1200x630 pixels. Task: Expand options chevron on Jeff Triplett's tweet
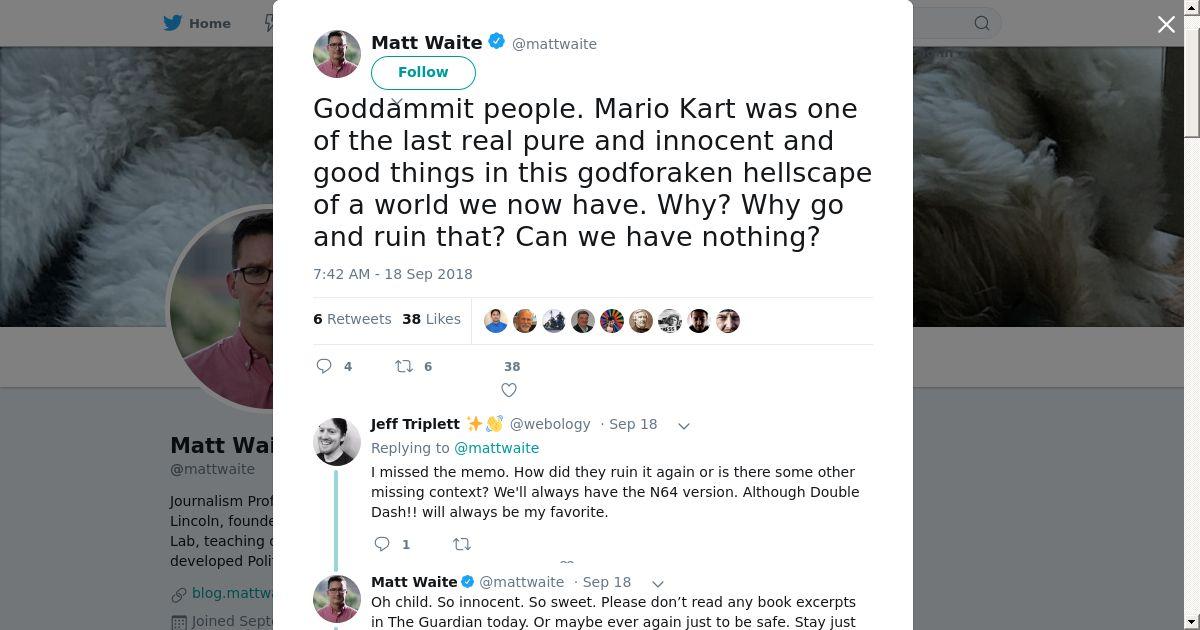(684, 425)
